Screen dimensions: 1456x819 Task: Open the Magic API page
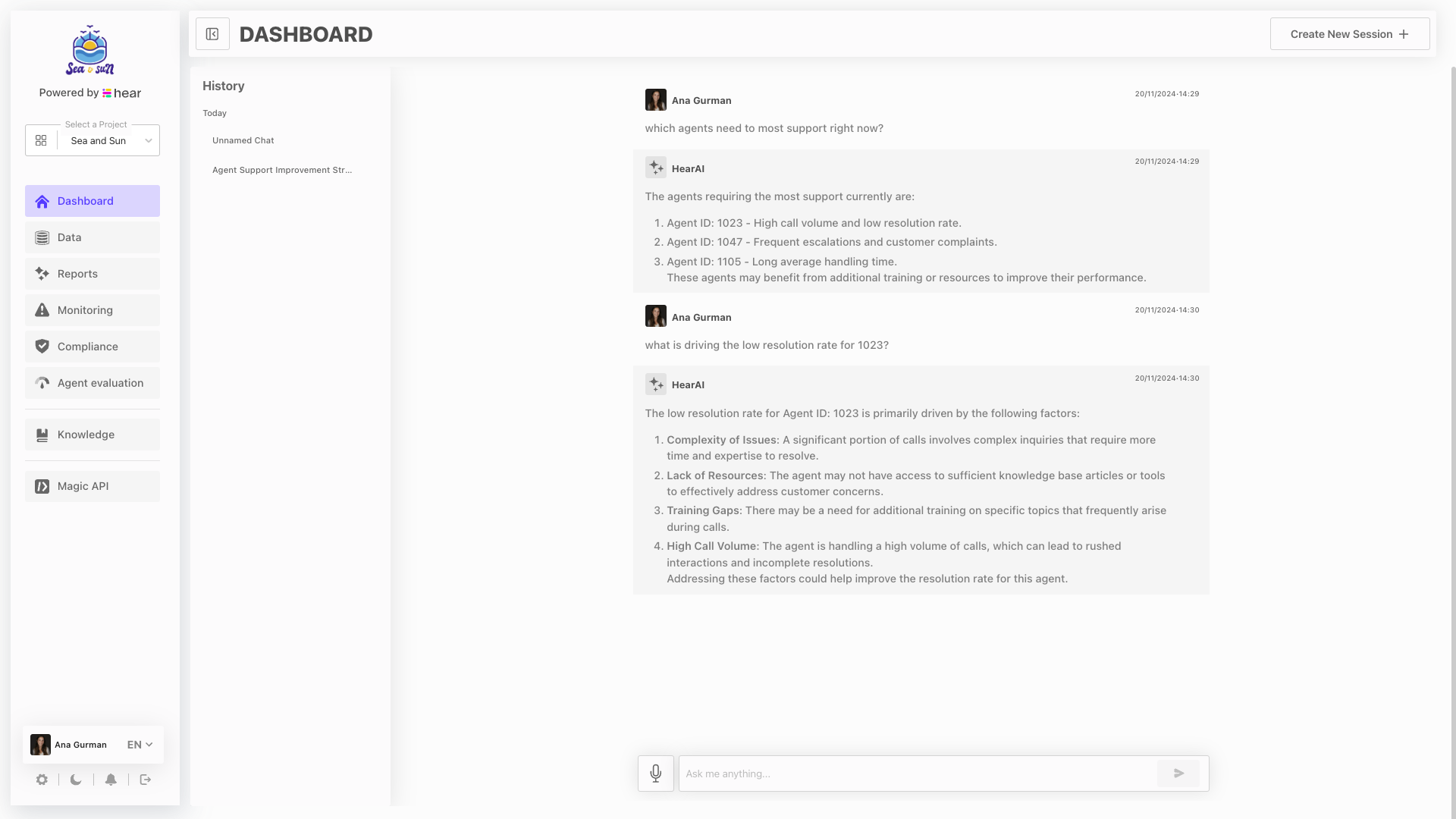coord(93,486)
